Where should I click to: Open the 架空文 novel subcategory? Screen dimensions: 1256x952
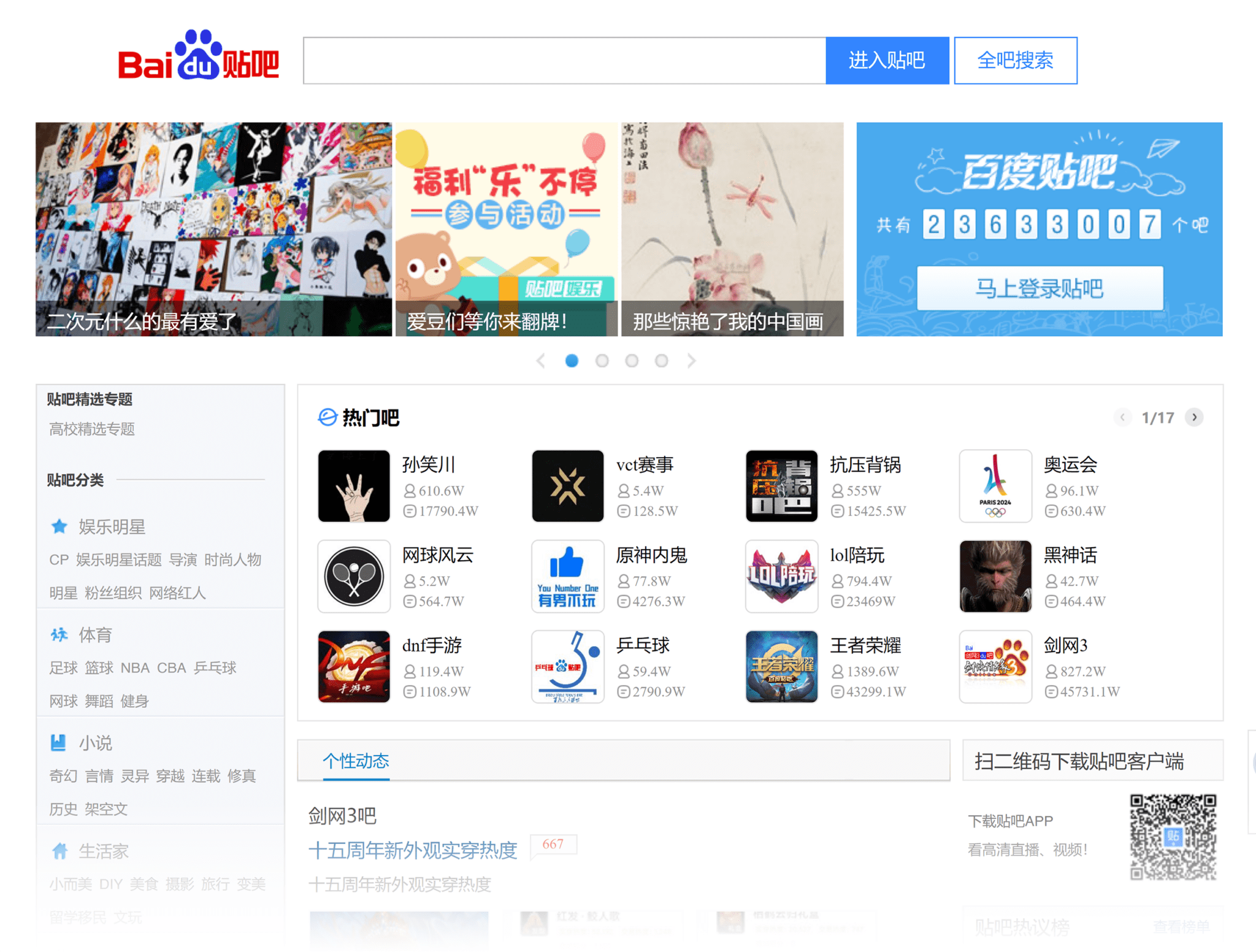click(x=106, y=808)
